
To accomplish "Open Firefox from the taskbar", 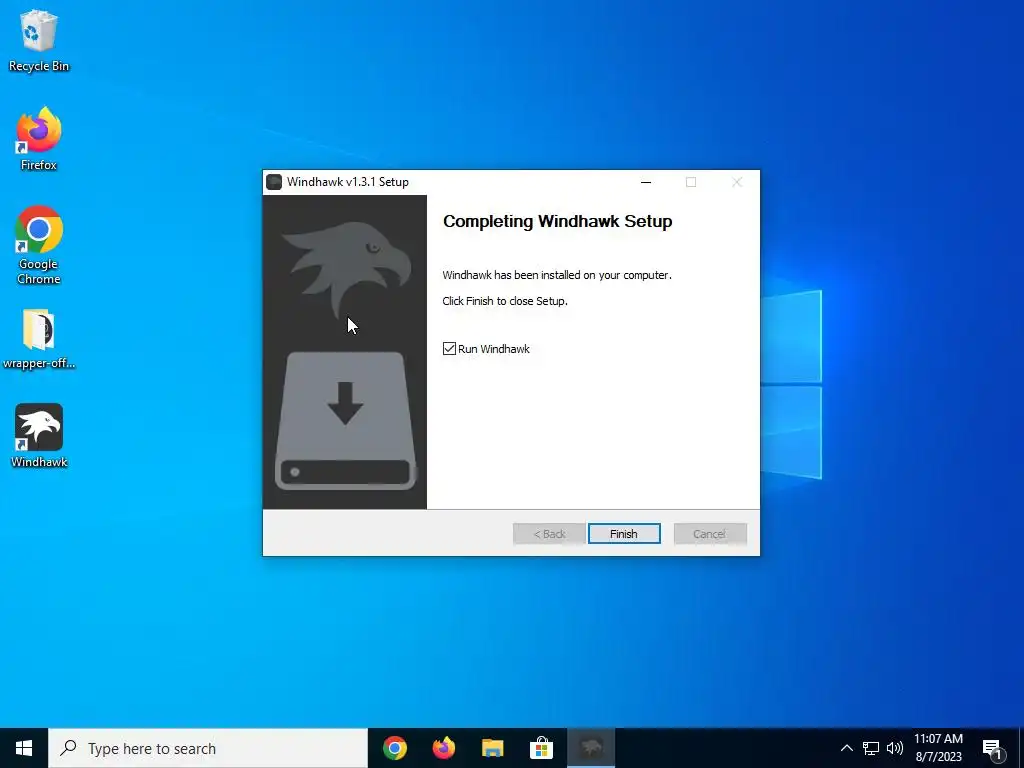I will [x=444, y=748].
